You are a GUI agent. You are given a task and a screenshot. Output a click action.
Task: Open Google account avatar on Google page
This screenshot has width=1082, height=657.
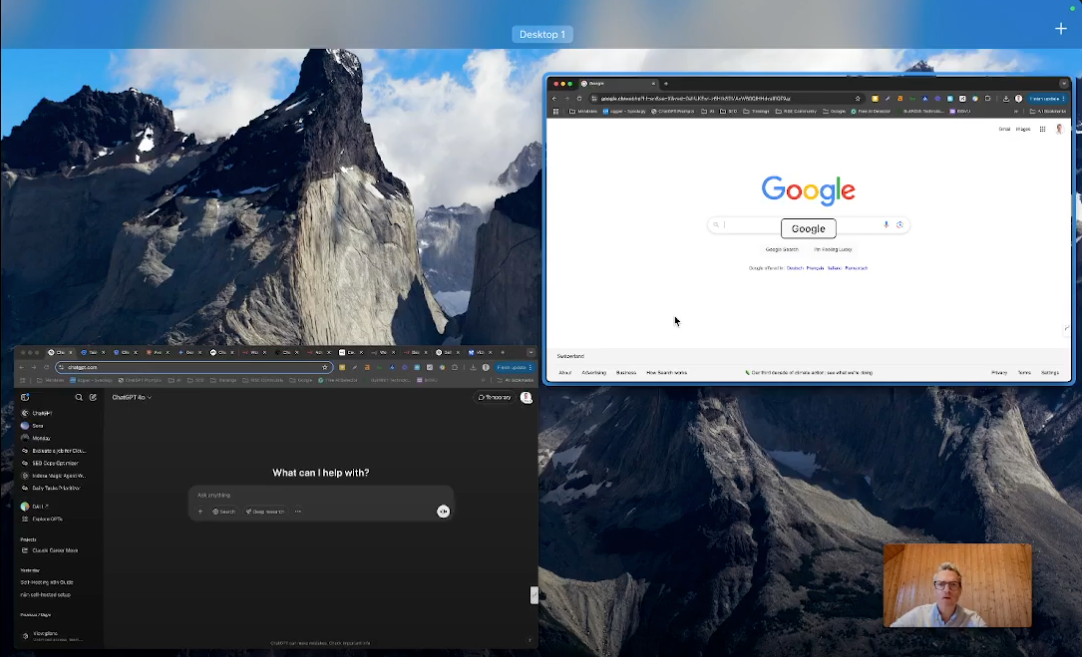click(x=1059, y=129)
